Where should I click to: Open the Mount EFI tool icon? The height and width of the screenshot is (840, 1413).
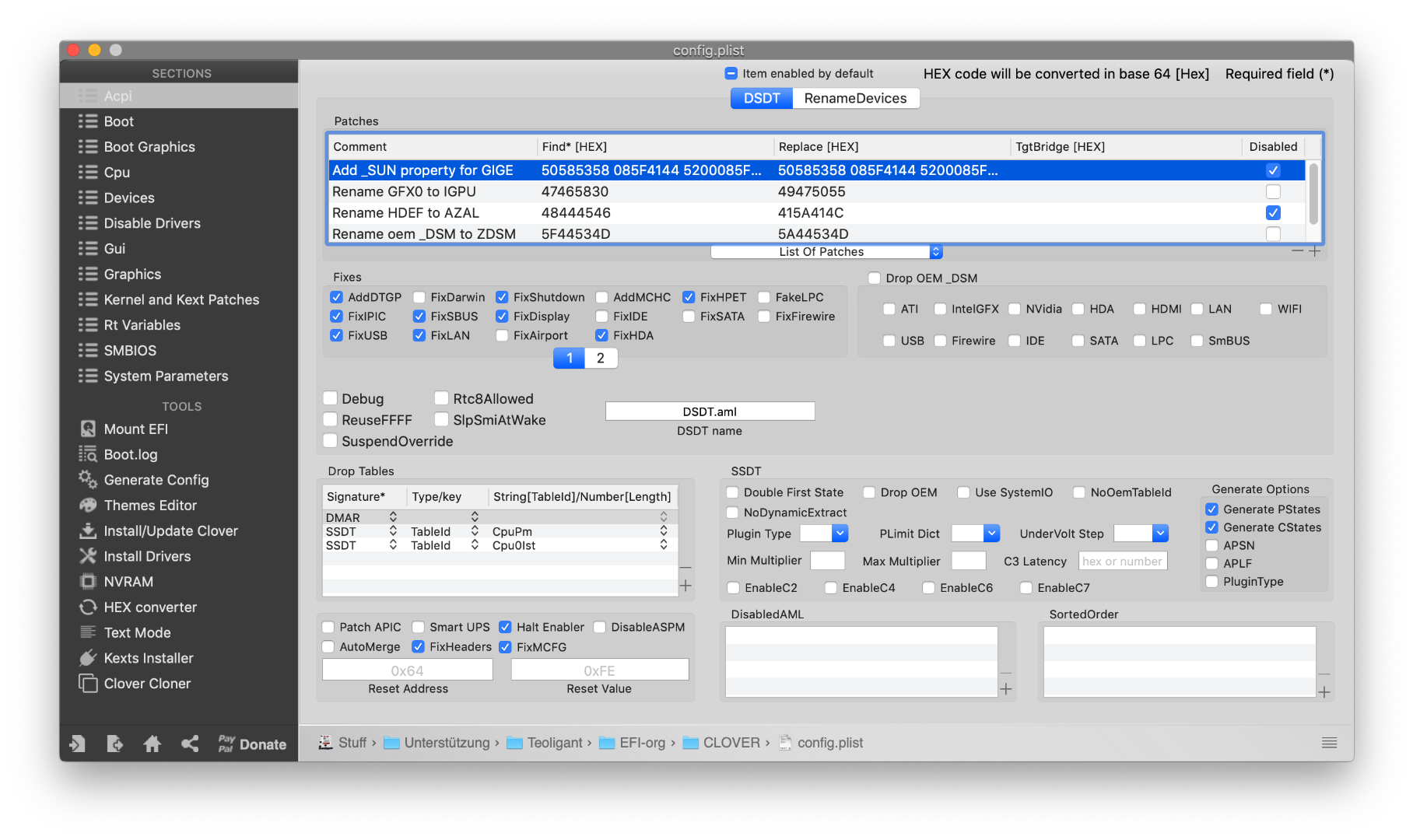tap(88, 429)
